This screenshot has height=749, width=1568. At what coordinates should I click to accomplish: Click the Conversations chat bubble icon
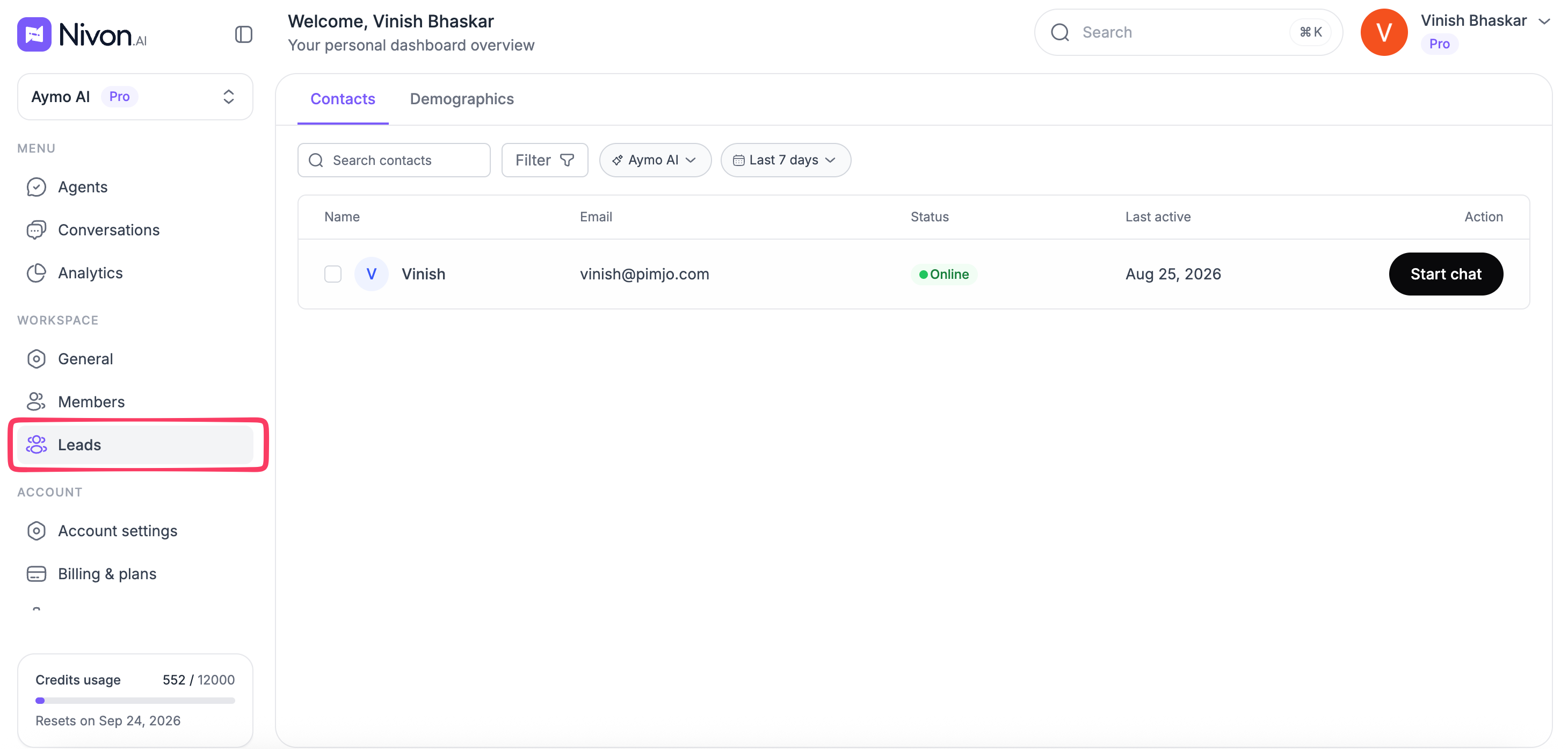pyautogui.click(x=37, y=230)
